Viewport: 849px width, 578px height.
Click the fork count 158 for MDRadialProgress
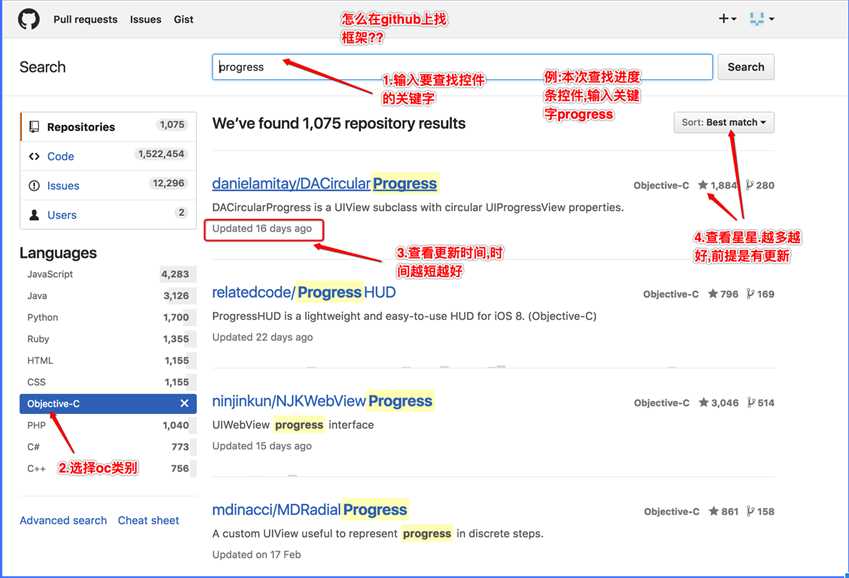click(x=760, y=511)
